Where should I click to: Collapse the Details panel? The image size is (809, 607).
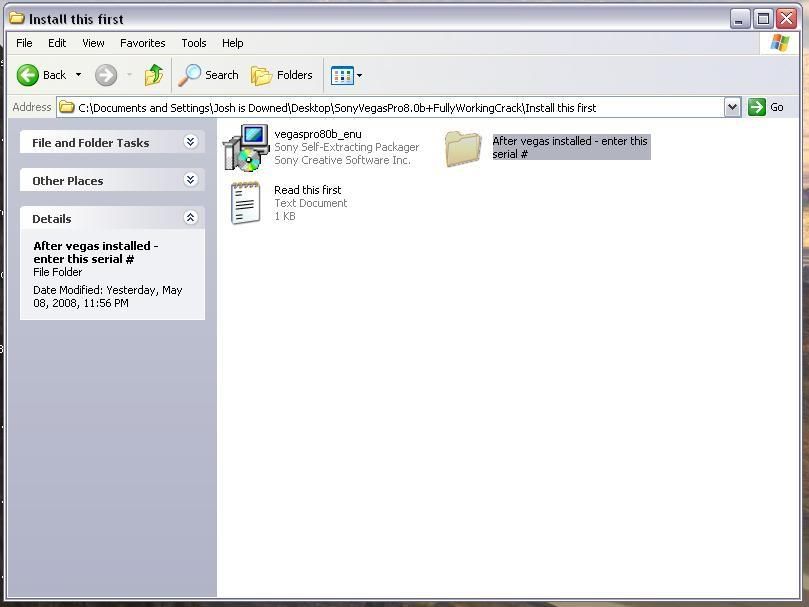coord(190,217)
